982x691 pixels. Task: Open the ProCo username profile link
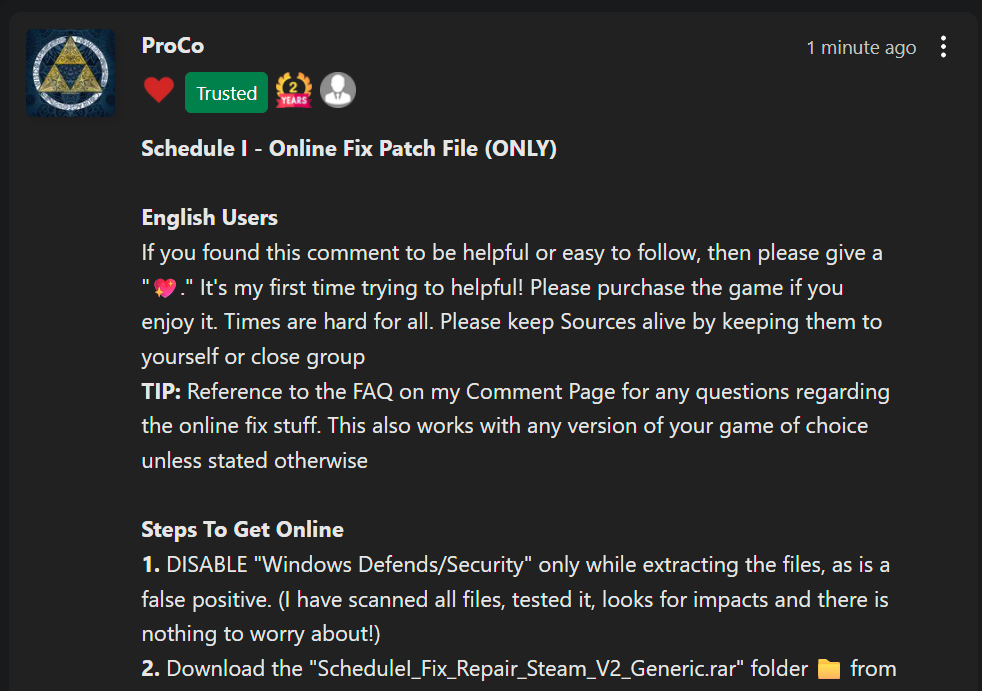point(173,46)
